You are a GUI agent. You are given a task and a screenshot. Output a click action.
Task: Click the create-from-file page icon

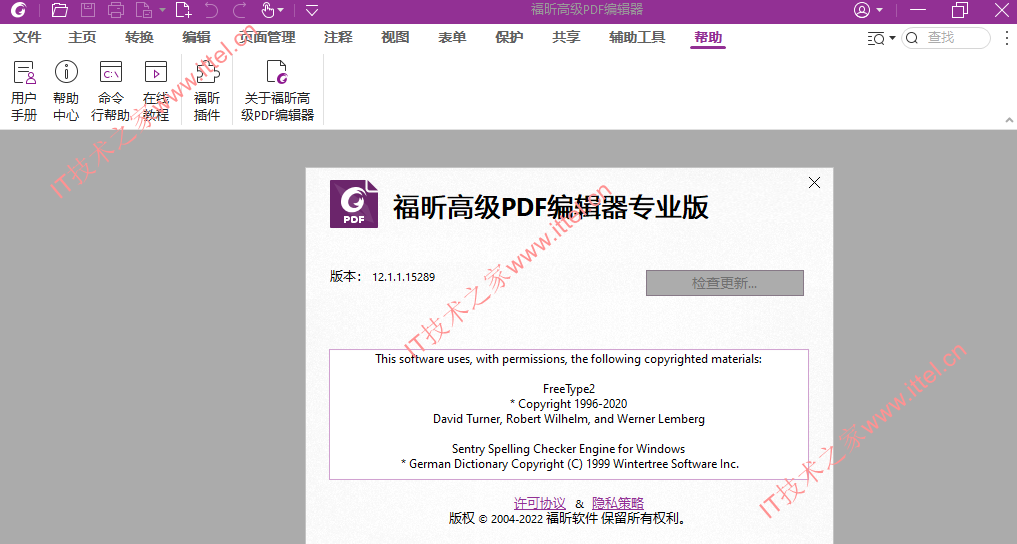[143, 10]
